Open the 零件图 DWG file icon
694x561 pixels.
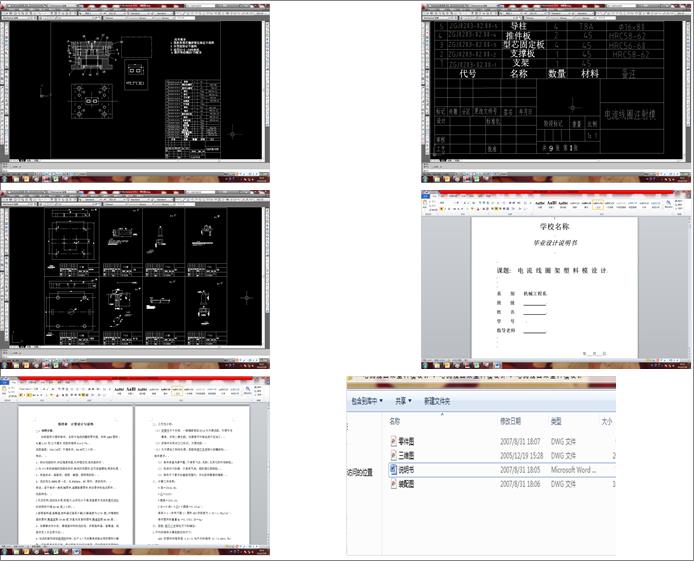point(393,441)
